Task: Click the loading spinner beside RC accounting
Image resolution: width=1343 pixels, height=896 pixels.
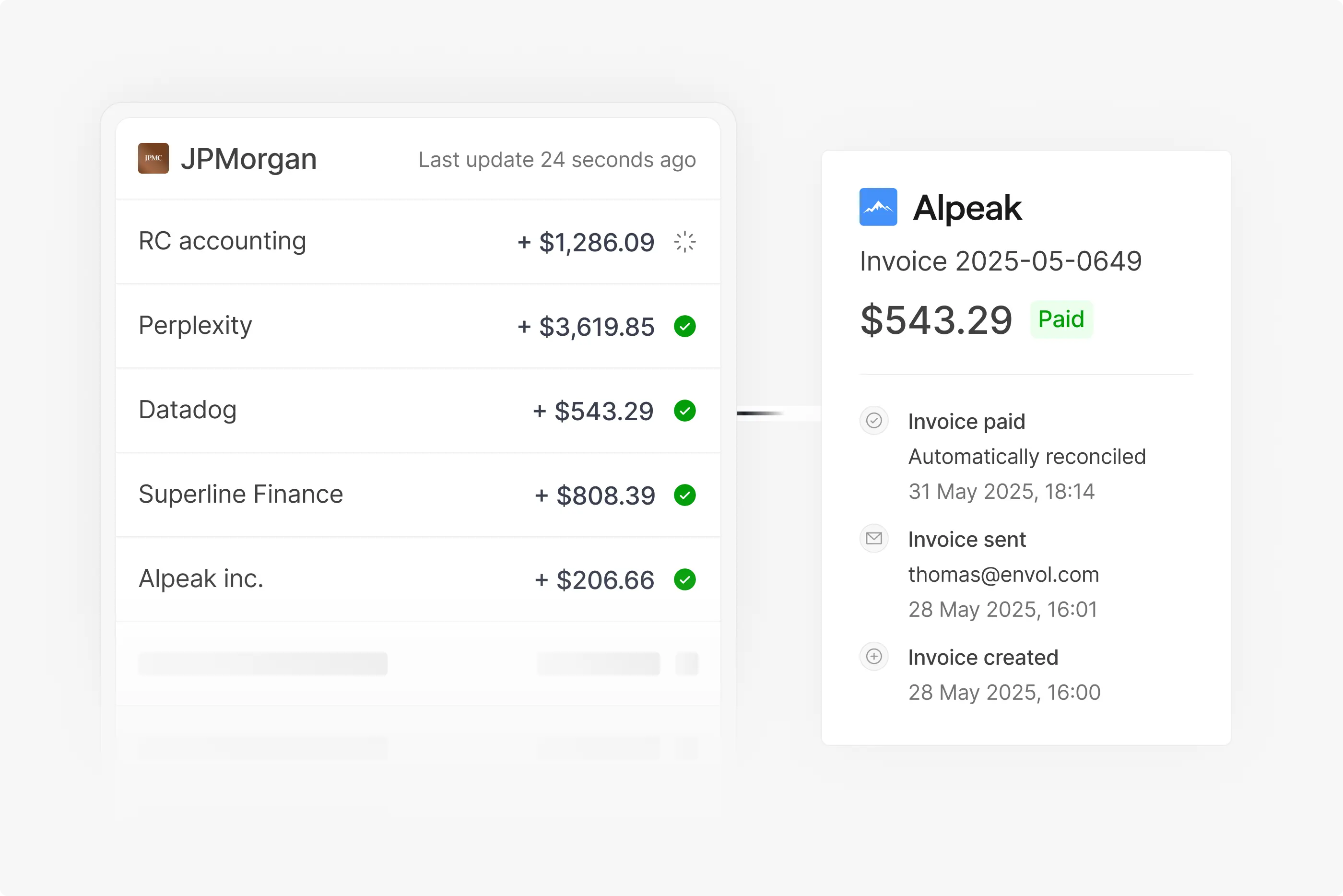Action: tap(684, 242)
